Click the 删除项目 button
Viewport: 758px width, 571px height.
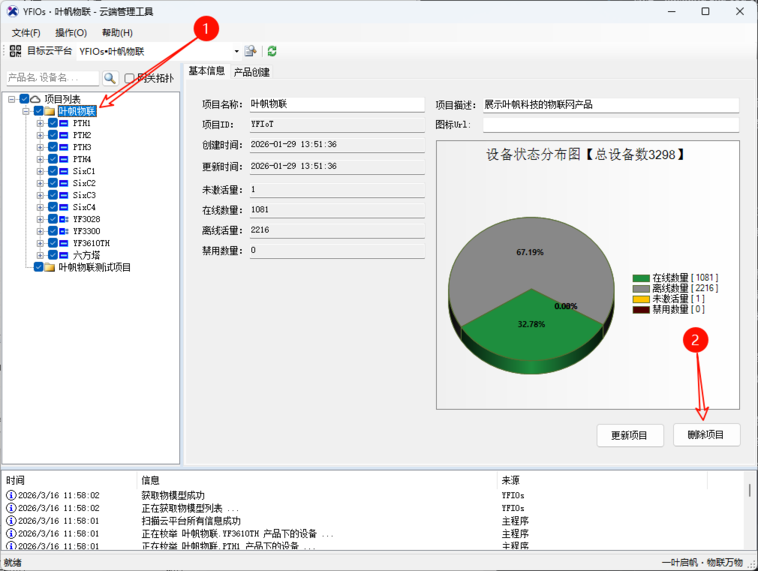point(706,435)
